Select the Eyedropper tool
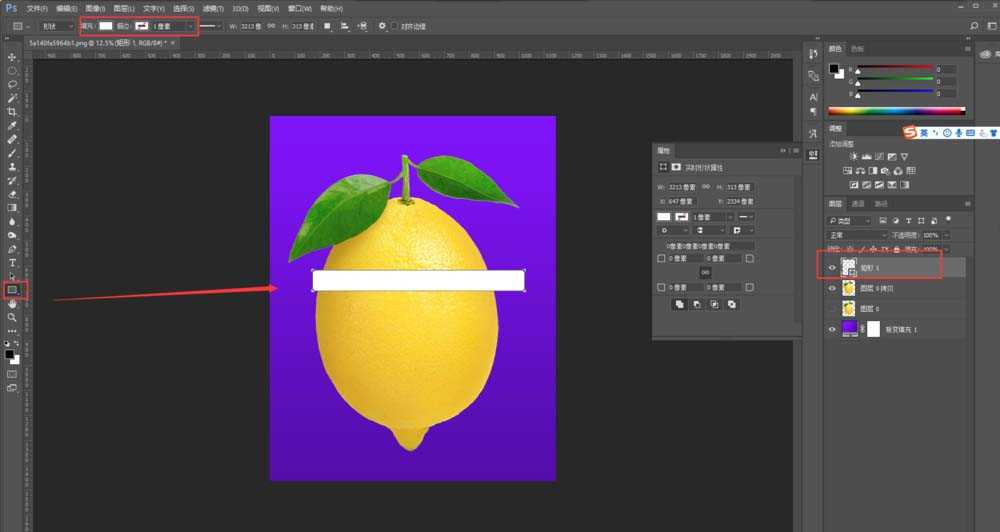The width and height of the screenshot is (1000, 532). click(x=12, y=126)
